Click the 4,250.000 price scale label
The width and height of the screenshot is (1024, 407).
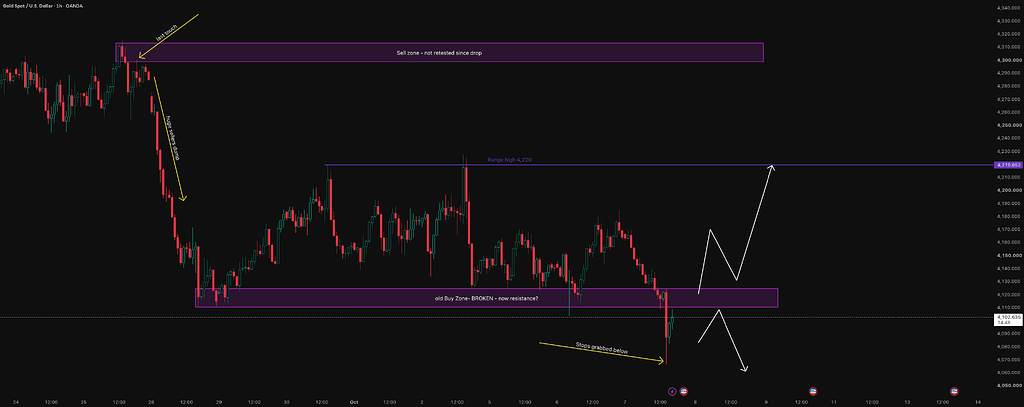[x=1008, y=125]
